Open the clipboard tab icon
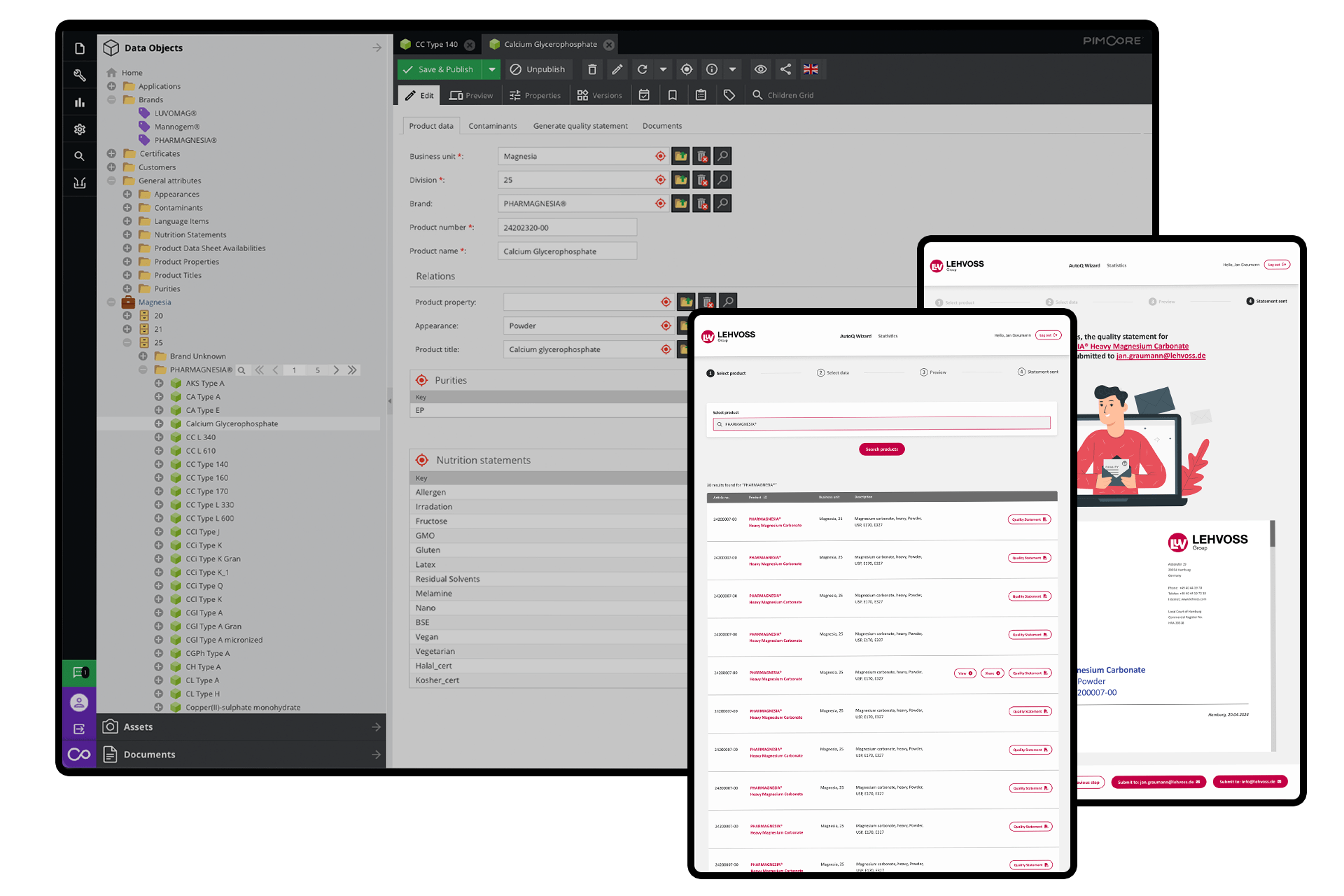The image size is (1344, 896). [x=701, y=95]
